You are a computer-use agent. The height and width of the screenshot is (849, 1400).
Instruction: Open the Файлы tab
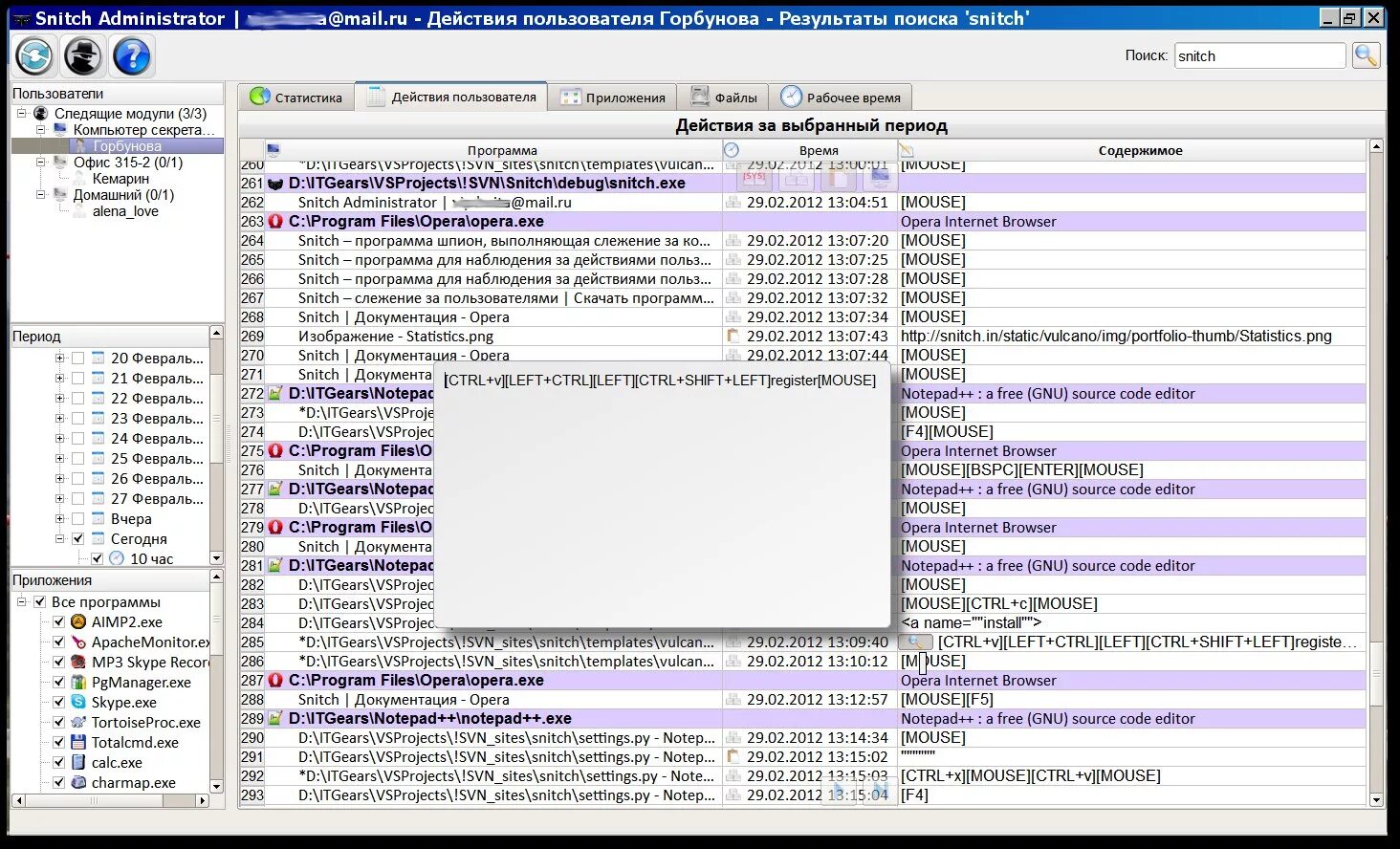pyautogui.click(x=724, y=98)
